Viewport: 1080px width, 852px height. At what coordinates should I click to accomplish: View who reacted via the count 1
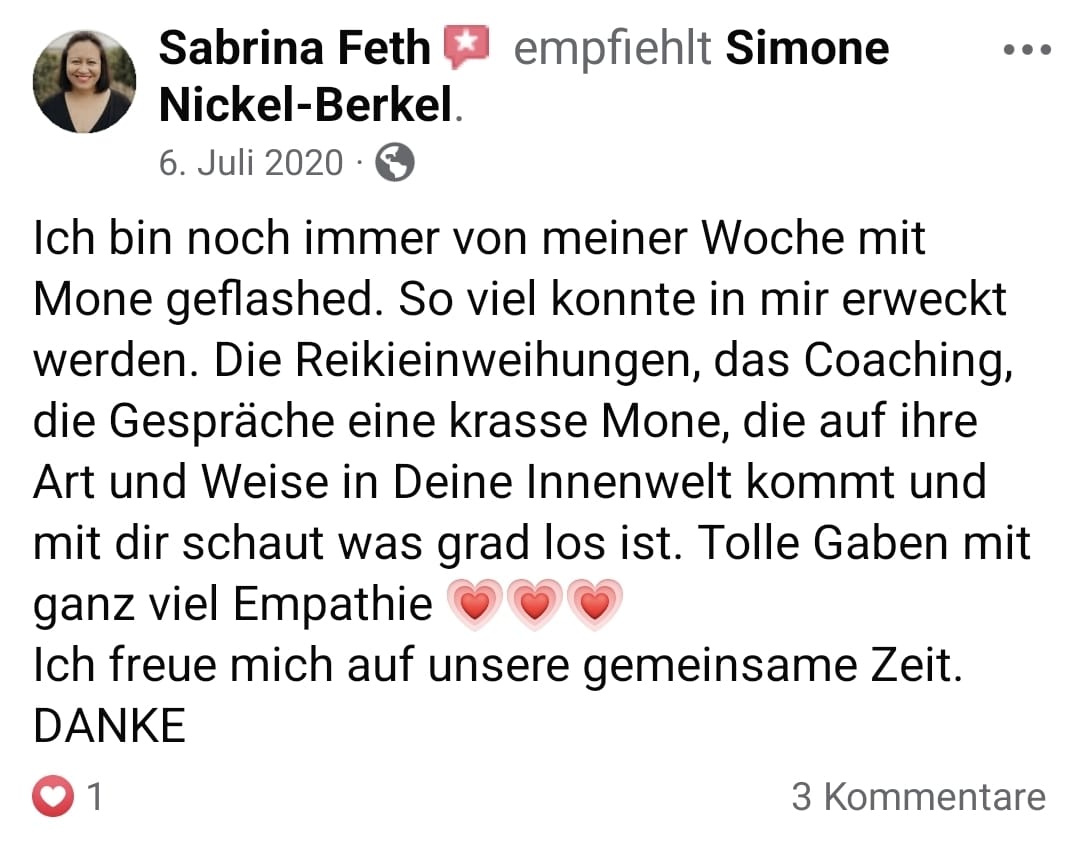tap(96, 797)
